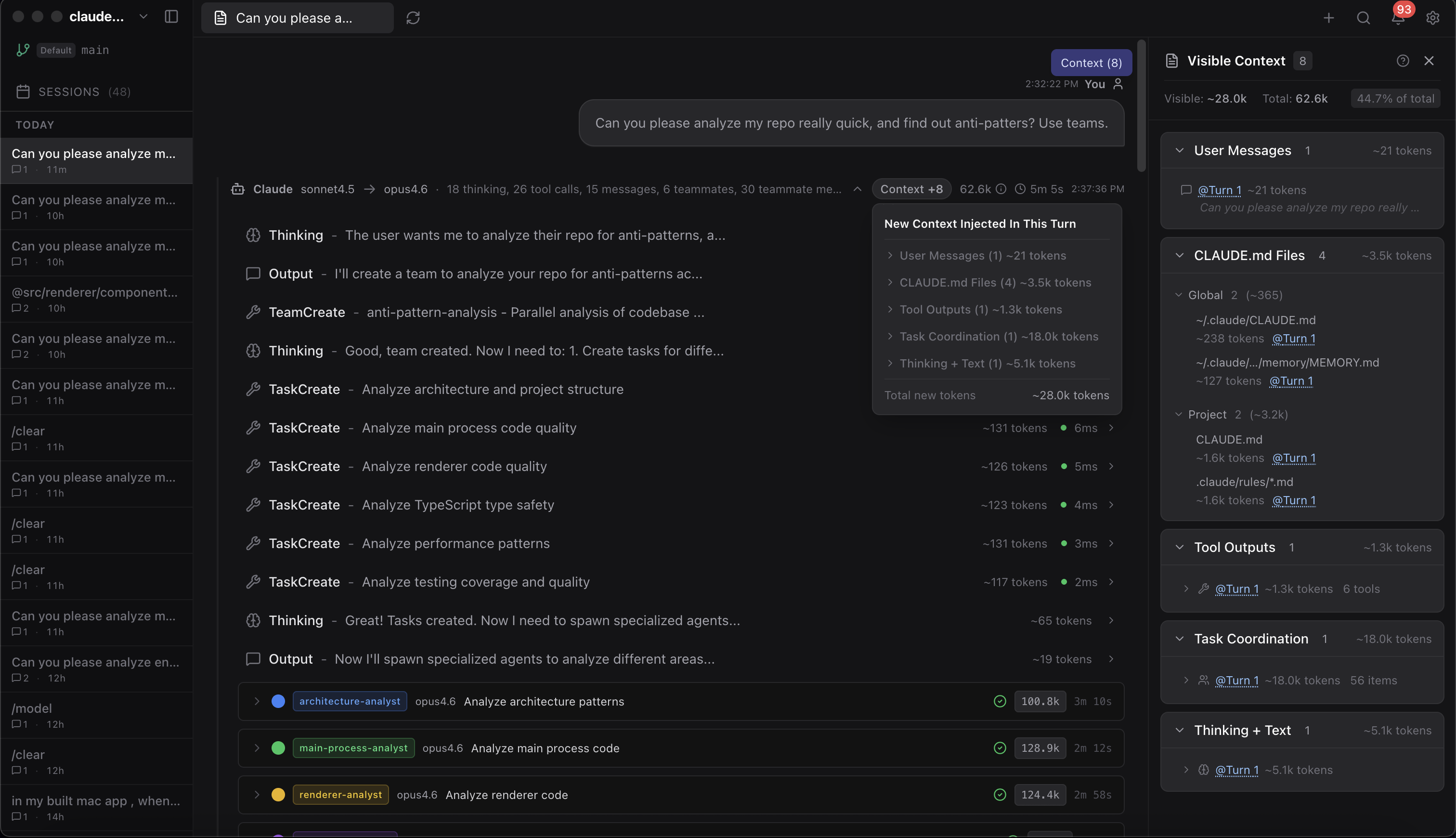Open the settings gear

coord(1432,18)
